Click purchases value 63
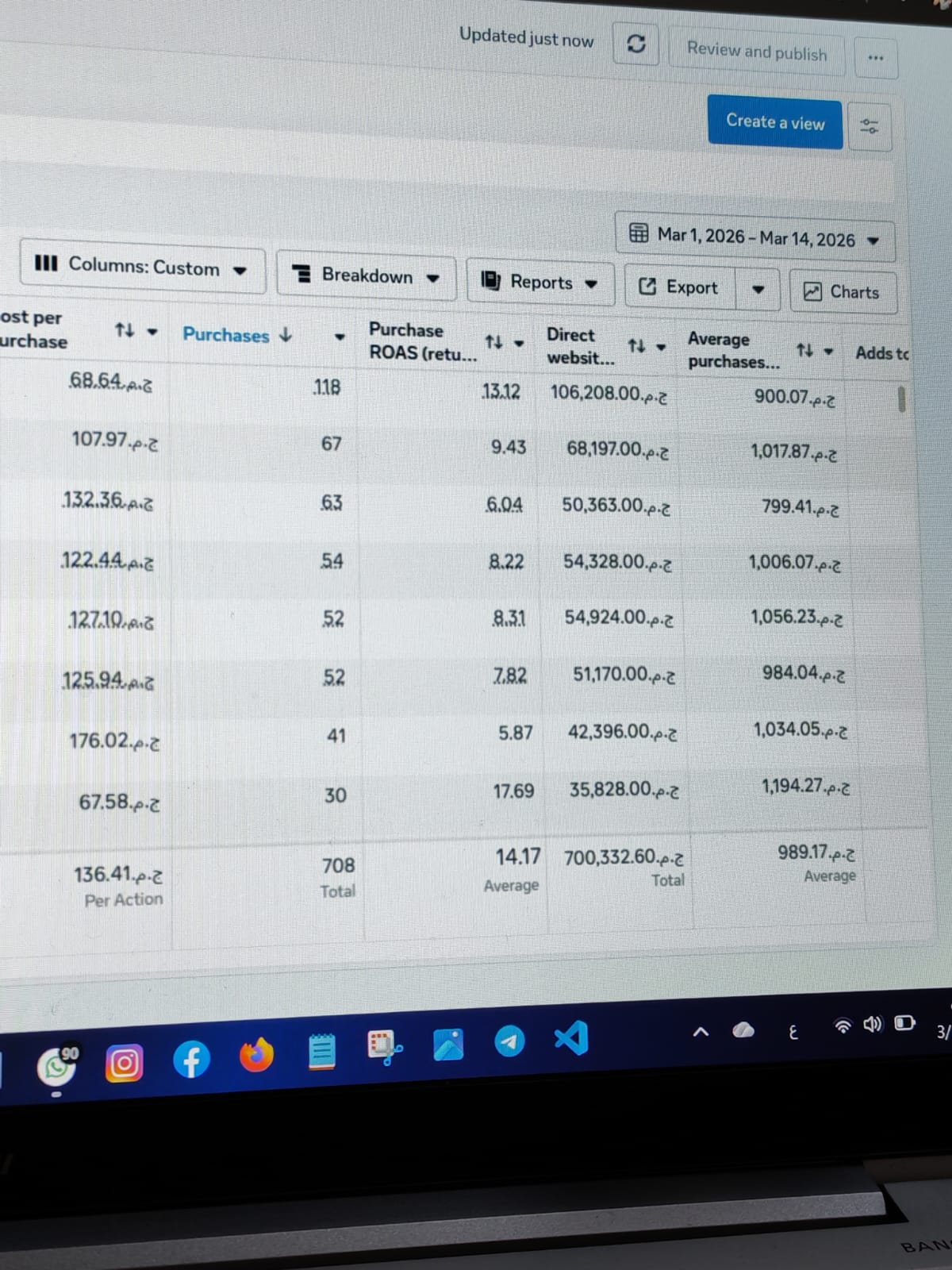Image resolution: width=952 pixels, height=1270 pixels. pos(332,503)
